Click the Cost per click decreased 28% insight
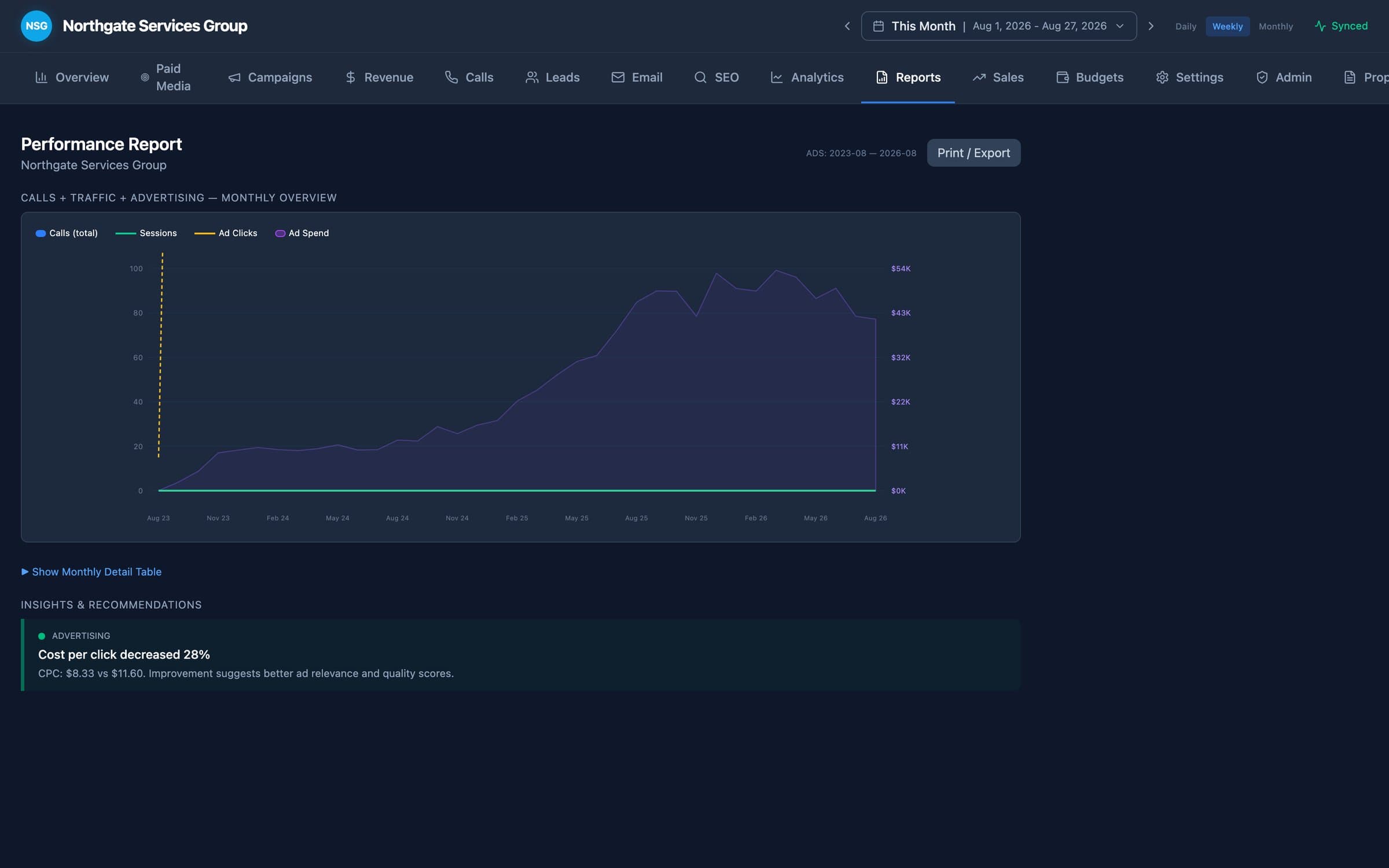Screen dimensions: 1389x868 pyautogui.click(x=521, y=654)
